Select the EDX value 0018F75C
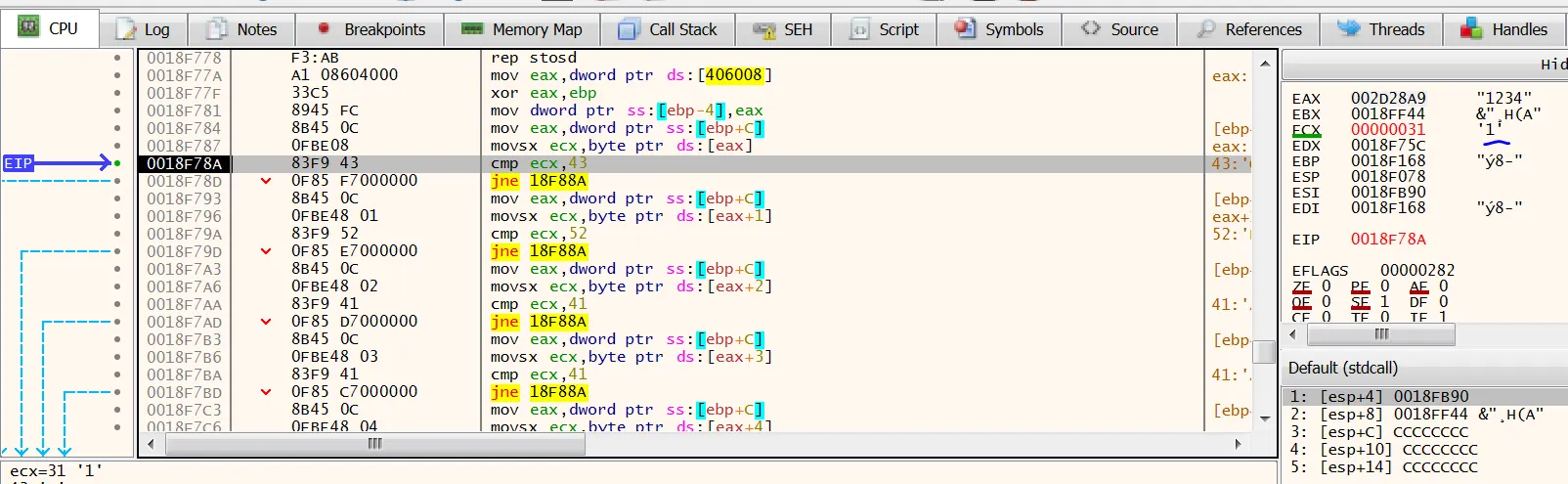 1388,146
